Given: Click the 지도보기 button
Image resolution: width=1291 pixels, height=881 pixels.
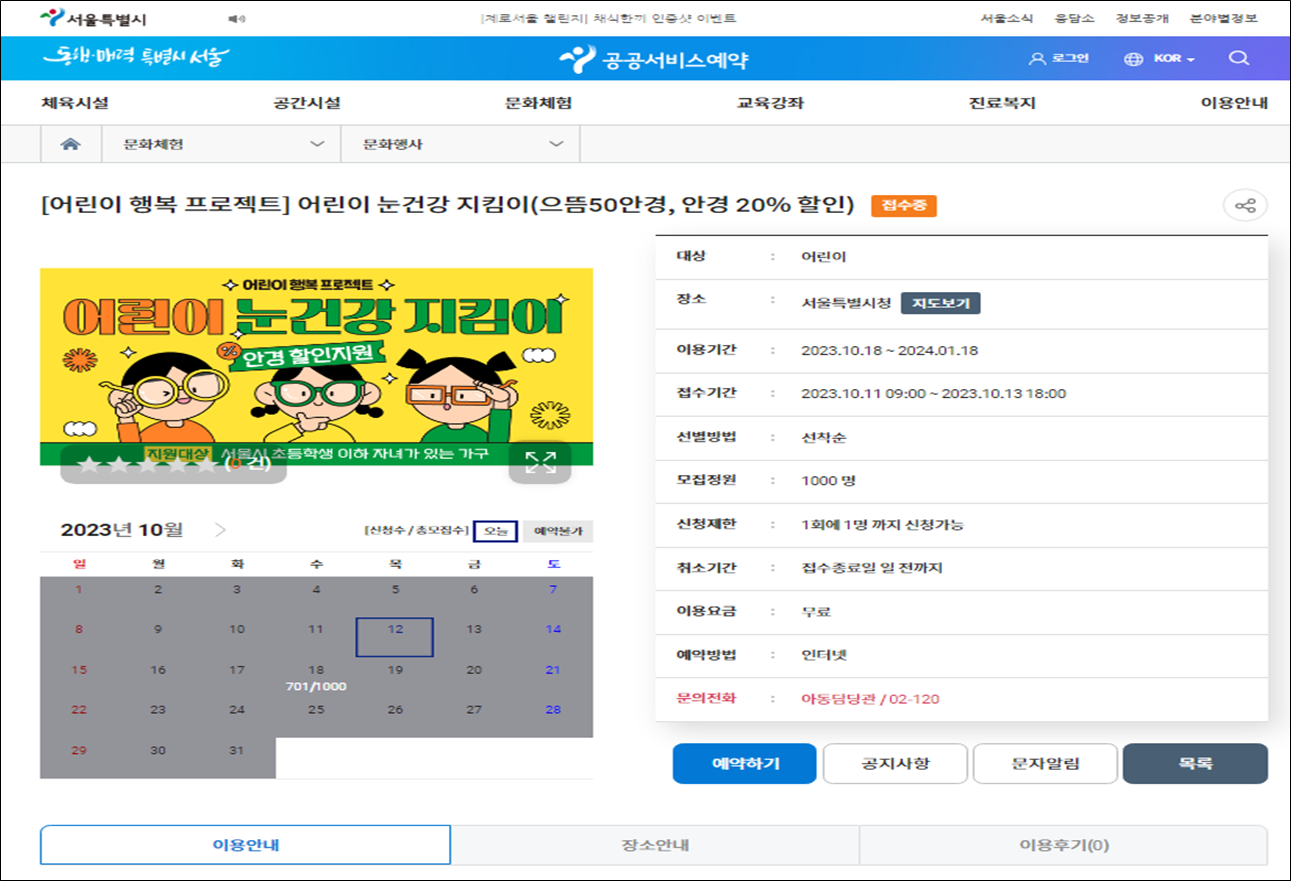Looking at the screenshot, I should tap(940, 303).
